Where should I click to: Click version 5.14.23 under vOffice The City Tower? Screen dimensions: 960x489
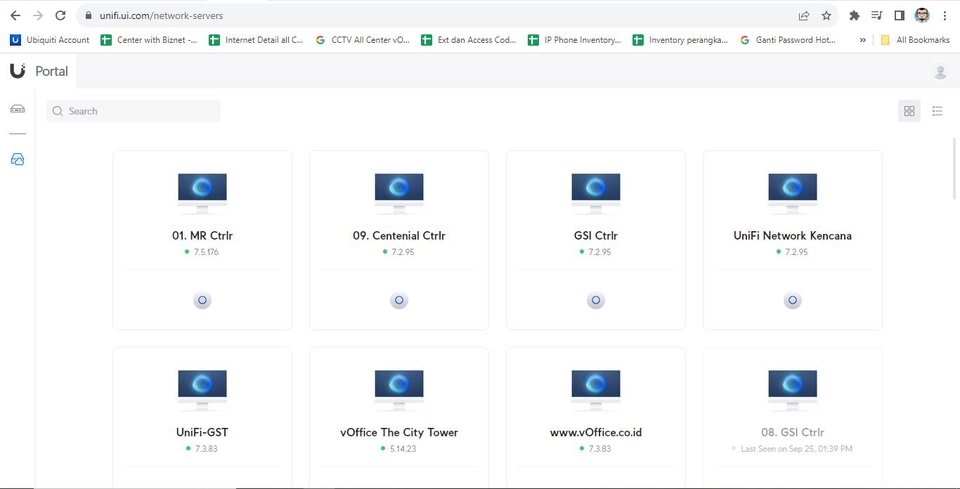pyautogui.click(x=403, y=449)
